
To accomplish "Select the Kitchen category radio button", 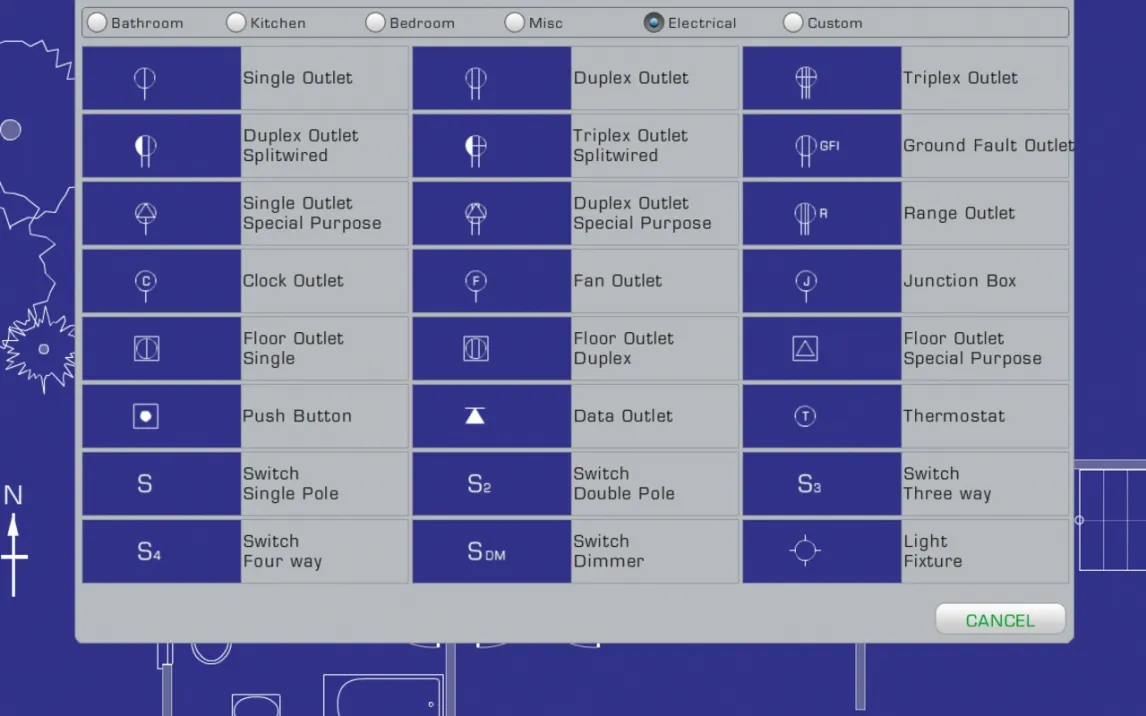I will point(236,22).
